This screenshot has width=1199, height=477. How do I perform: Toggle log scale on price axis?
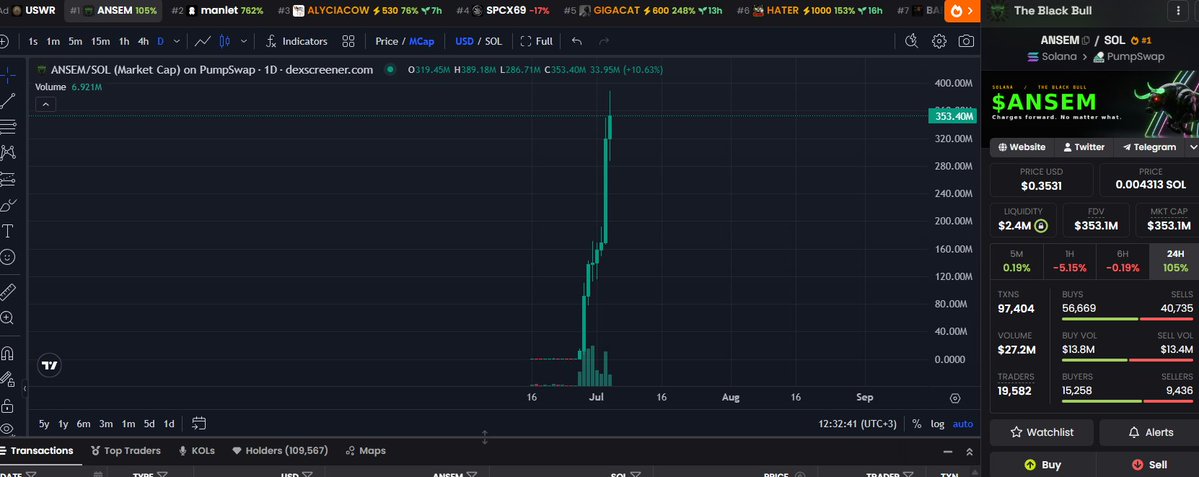(x=937, y=423)
